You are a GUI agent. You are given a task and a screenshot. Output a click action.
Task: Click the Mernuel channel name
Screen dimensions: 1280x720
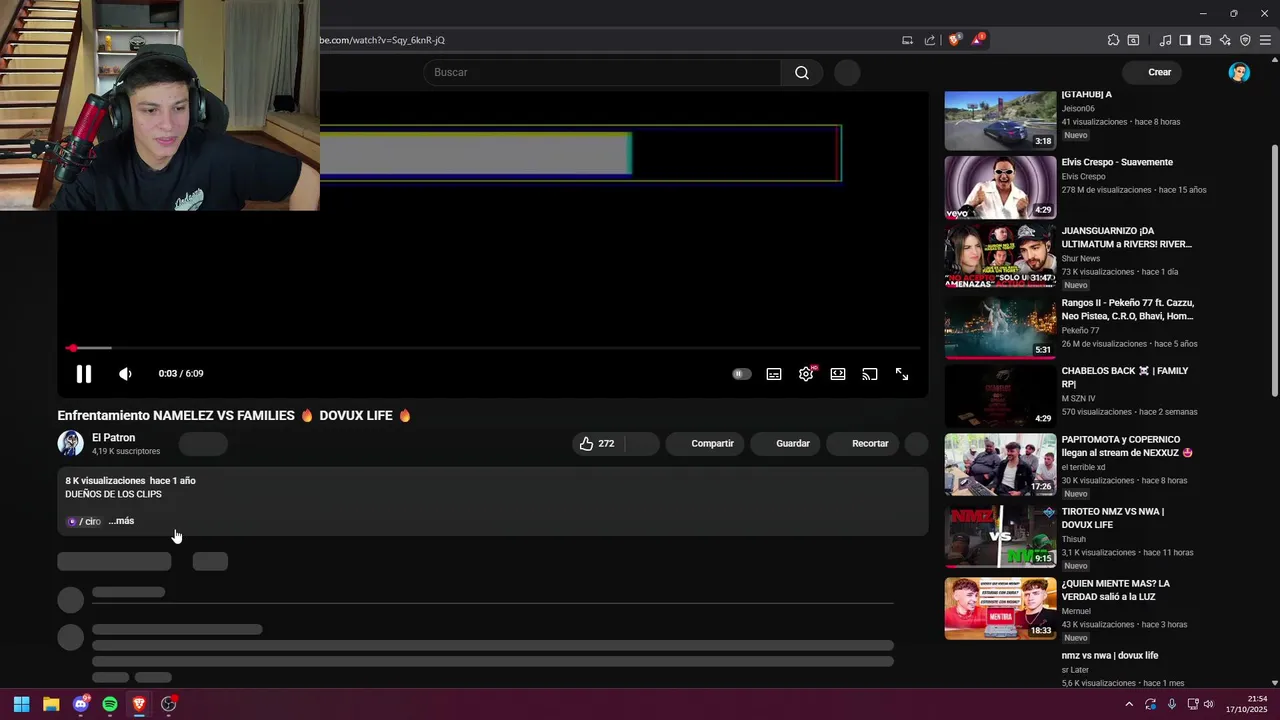click(1076, 611)
